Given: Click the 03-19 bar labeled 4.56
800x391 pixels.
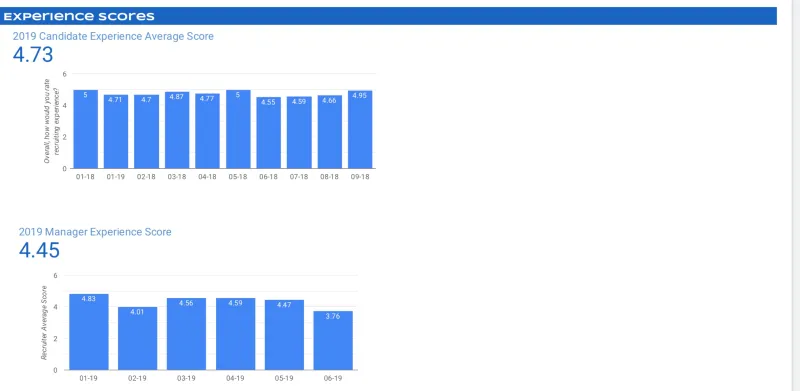Looking at the screenshot, I should [x=186, y=334].
